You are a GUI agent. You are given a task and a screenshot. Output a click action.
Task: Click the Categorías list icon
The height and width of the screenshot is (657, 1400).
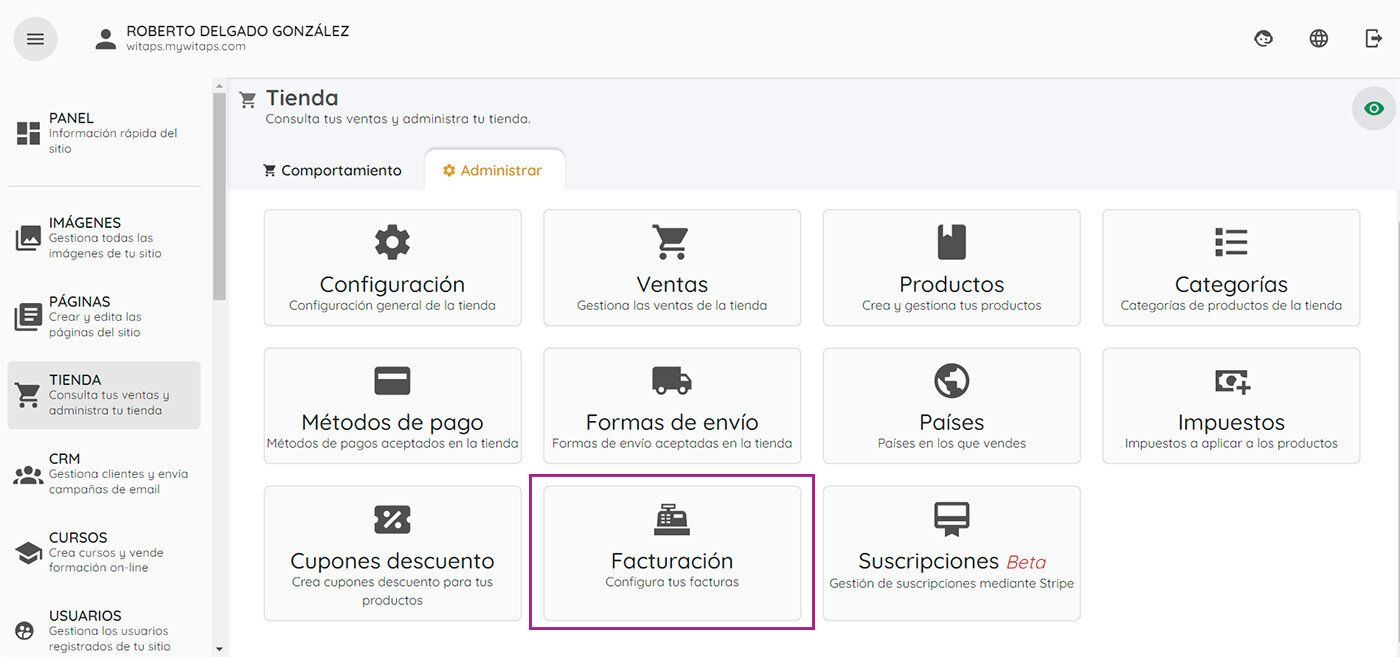[x=1231, y=242]
